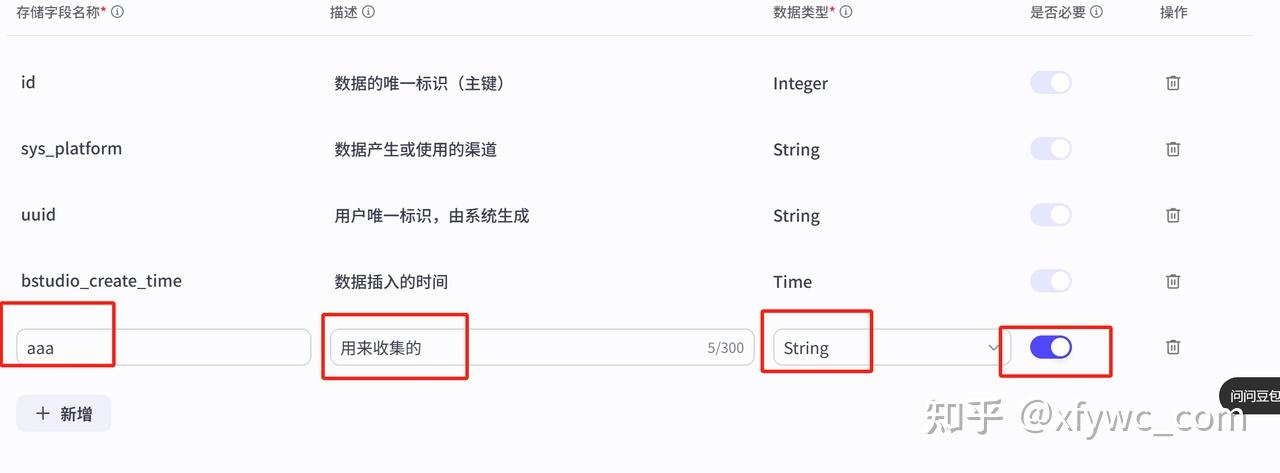Remove the bstudio_create_time field row
Viewport: 1280px width, 473px height.
1173,281
